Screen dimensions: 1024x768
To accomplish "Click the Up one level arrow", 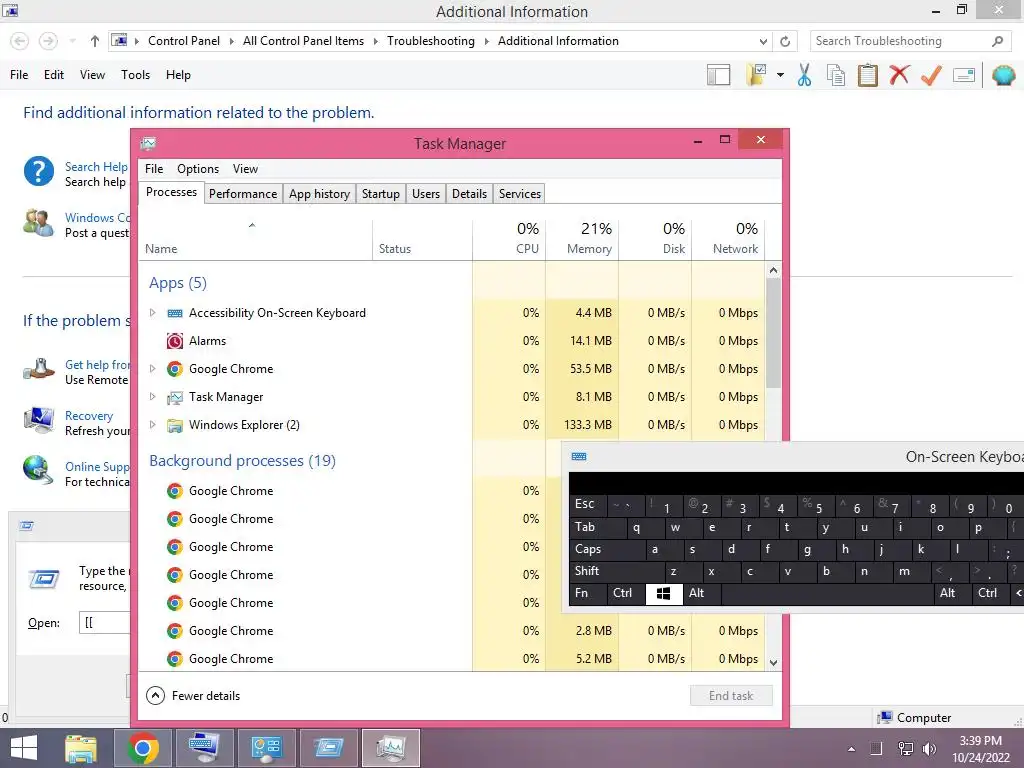I will [x=95, y=41].
